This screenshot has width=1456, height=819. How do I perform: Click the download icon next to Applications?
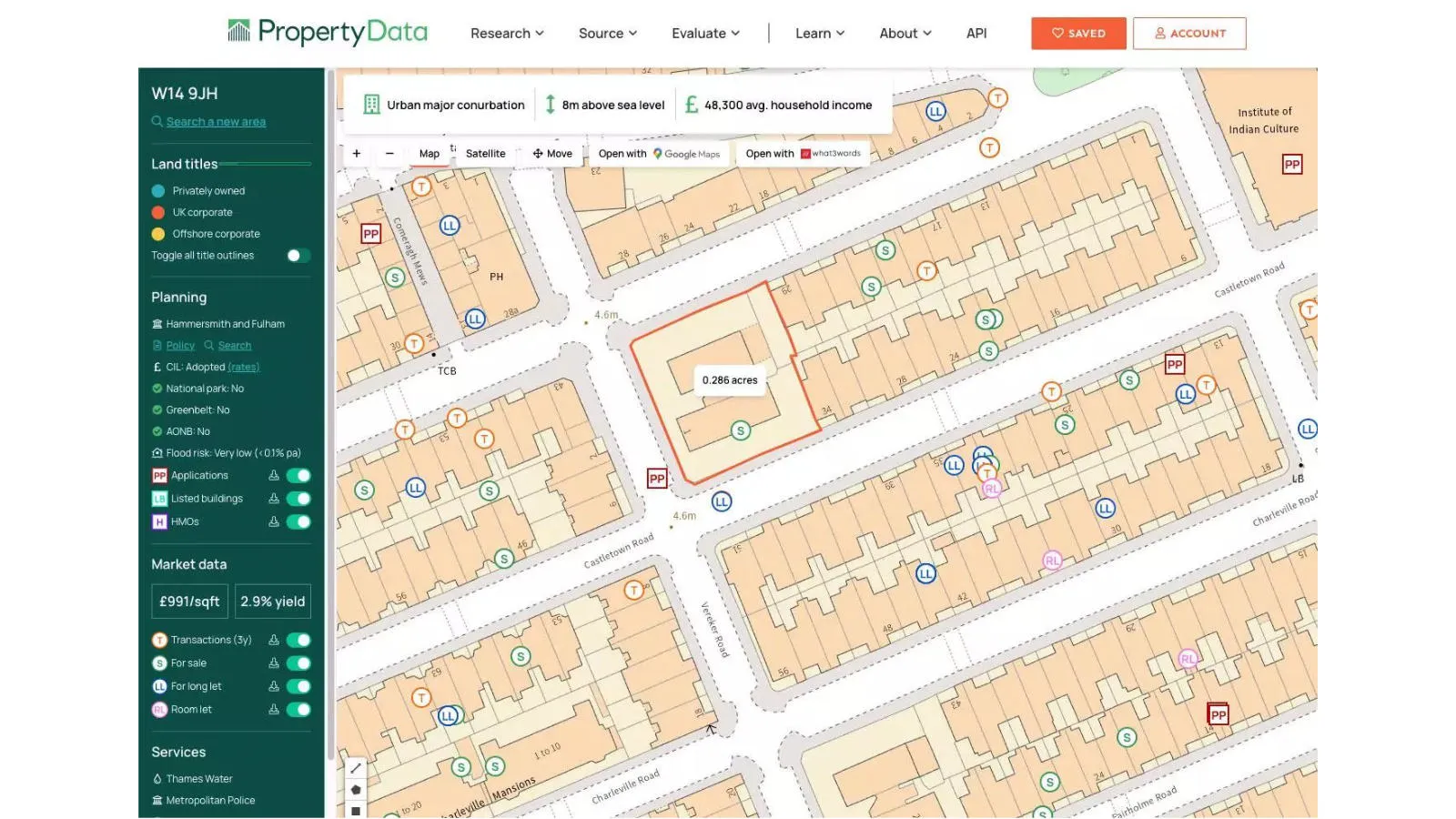274,475
